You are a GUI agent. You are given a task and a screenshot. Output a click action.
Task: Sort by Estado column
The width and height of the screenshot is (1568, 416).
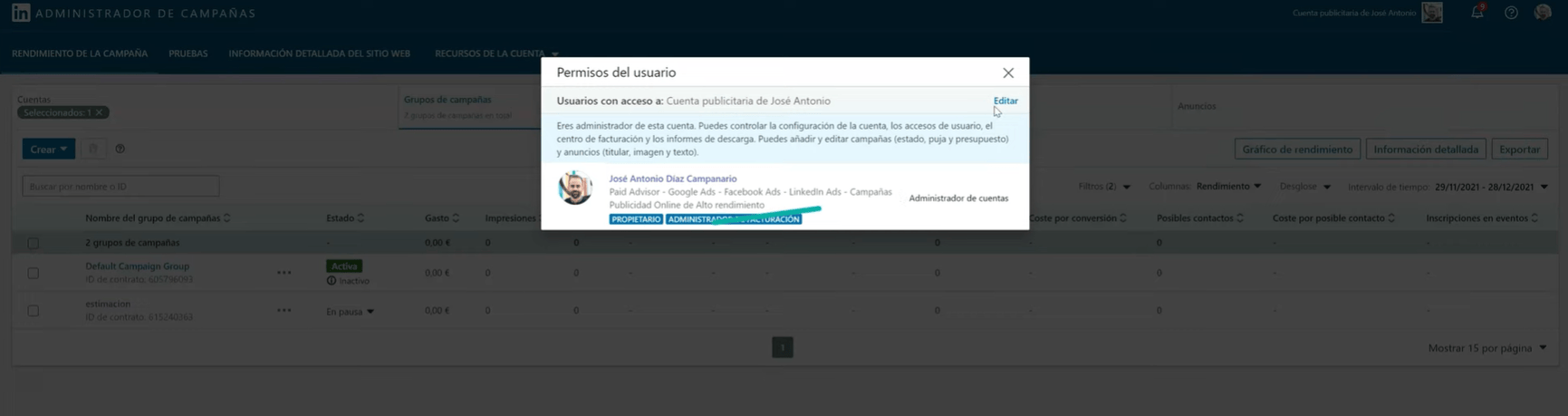345,218
